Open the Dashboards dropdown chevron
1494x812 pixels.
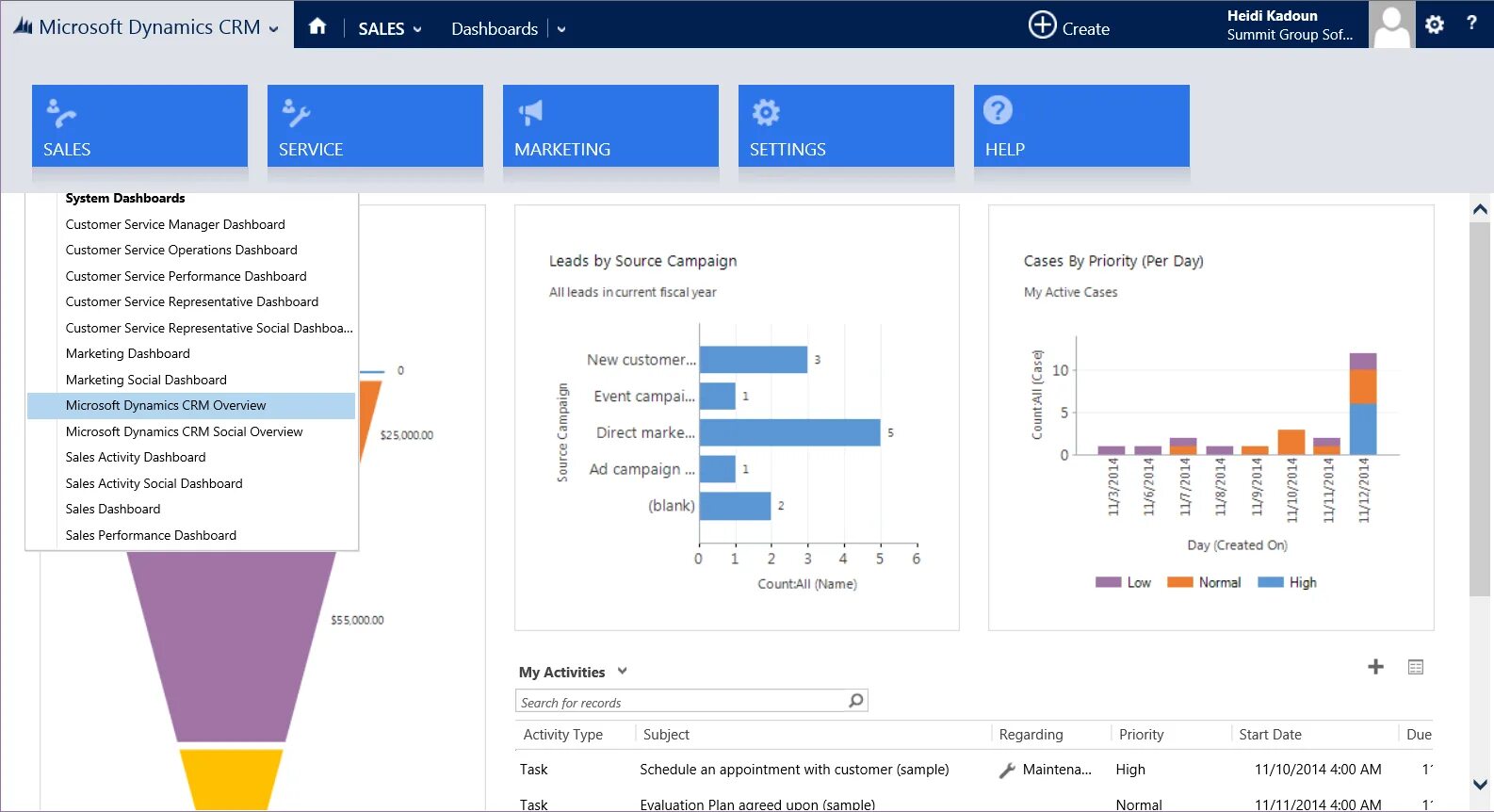pos(561,29)
